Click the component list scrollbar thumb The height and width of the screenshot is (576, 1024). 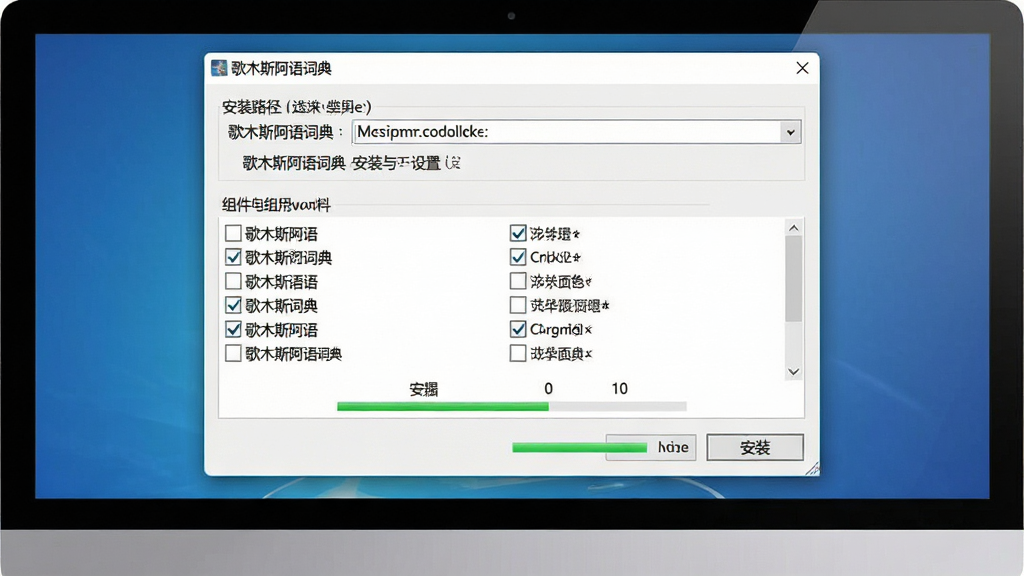[793, 279]
